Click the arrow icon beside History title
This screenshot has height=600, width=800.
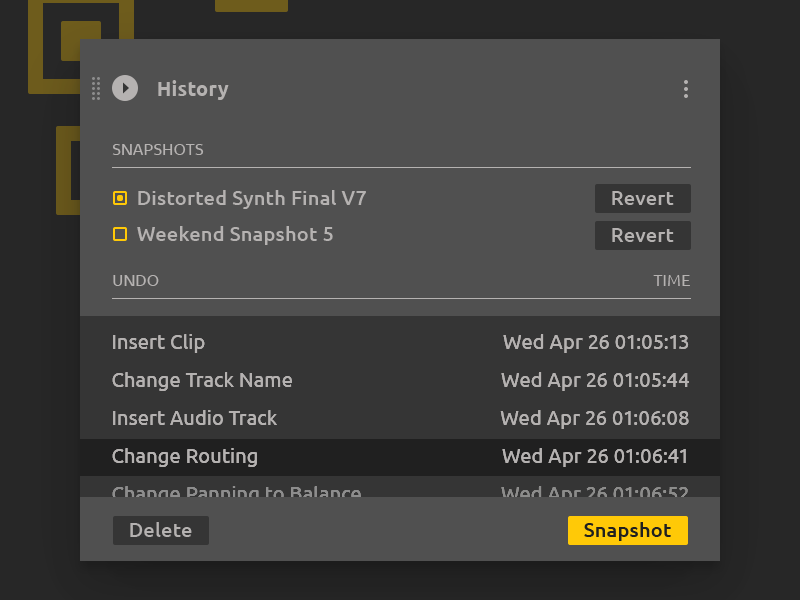(125, 89)
